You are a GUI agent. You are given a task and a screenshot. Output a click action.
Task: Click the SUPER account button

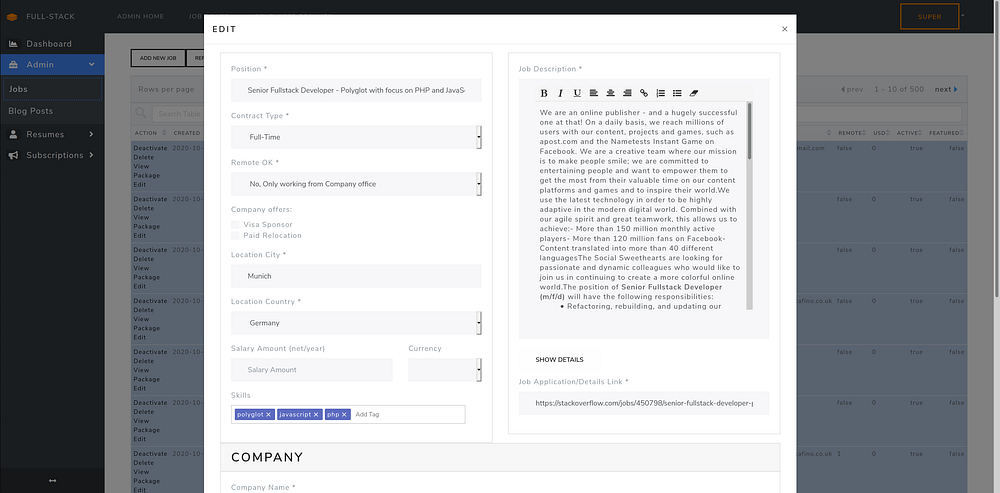[x=929, y=17]
